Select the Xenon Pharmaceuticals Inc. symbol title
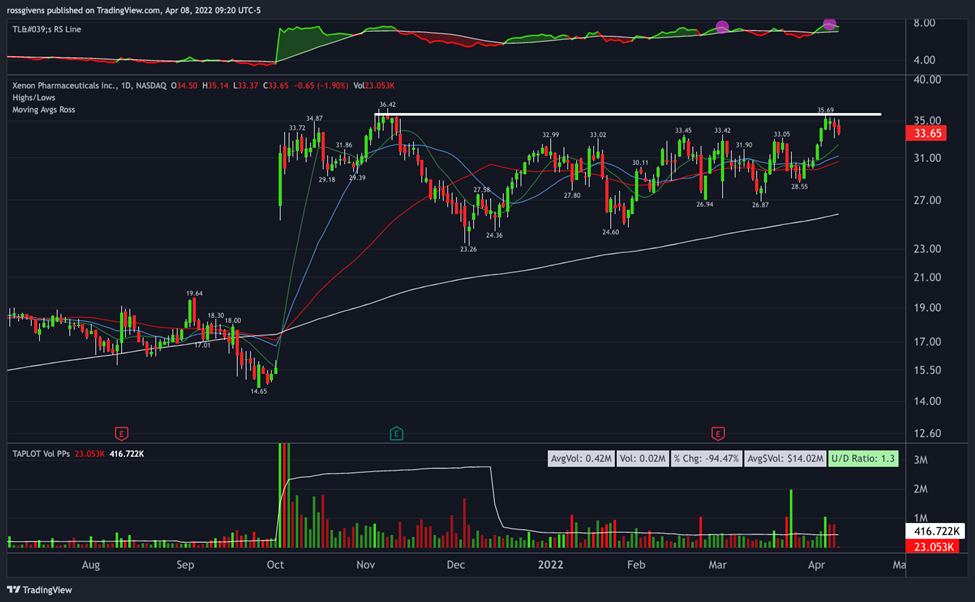This screenshot has width=975, height=602. click(x=89, y=86)
